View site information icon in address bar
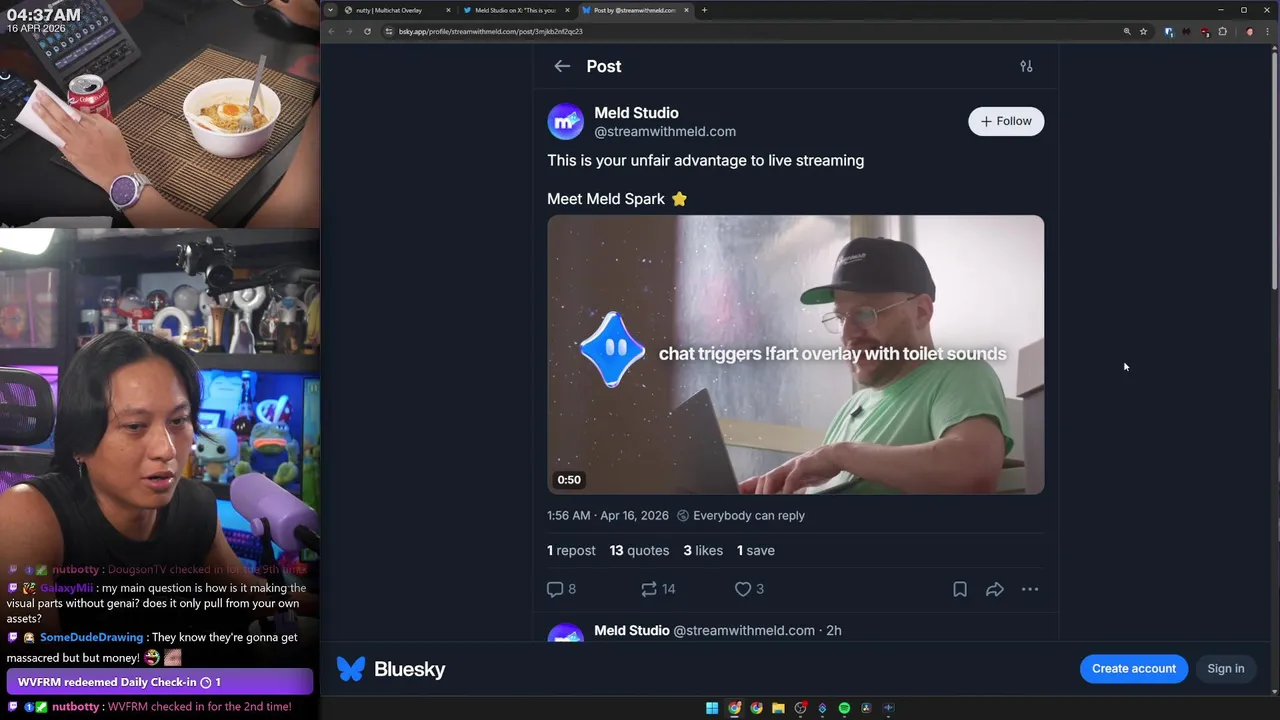 click(x=389, y=31)
